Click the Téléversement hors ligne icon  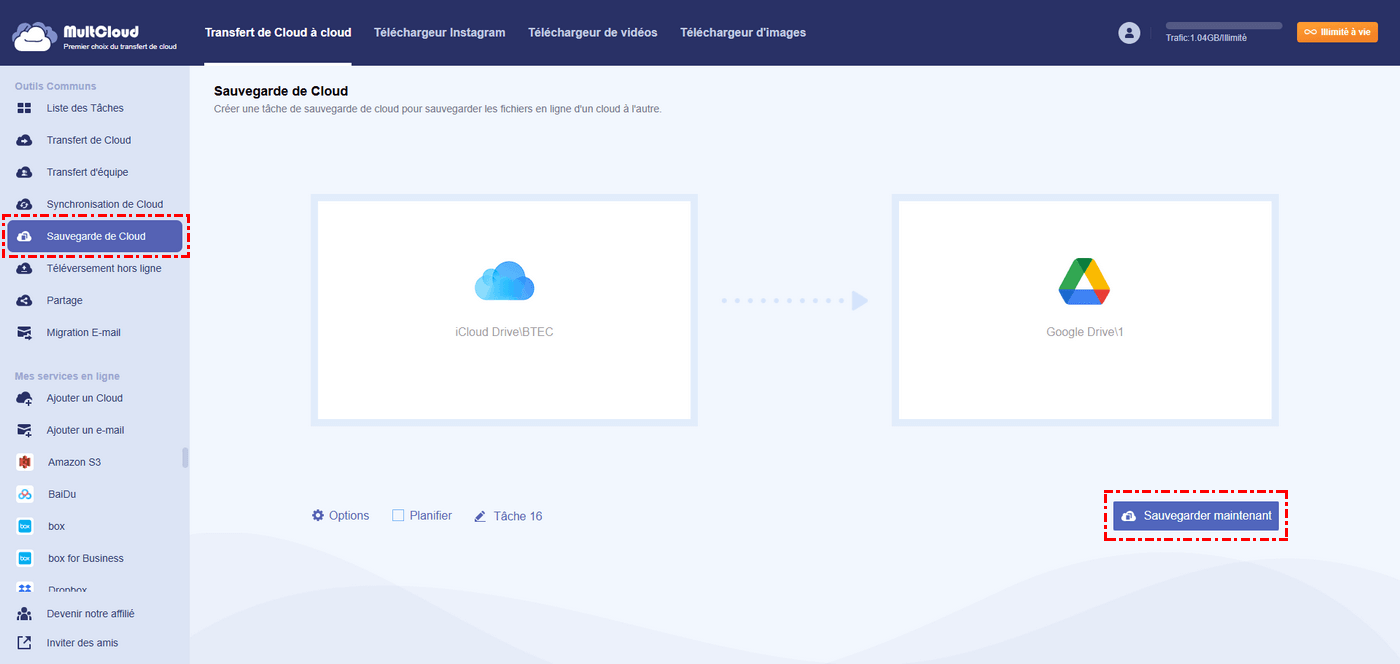(x=25, y=268)
